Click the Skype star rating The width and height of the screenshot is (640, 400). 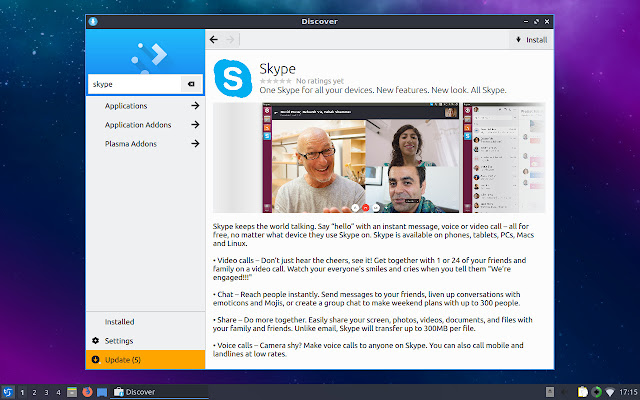click(x=276, y=81)
